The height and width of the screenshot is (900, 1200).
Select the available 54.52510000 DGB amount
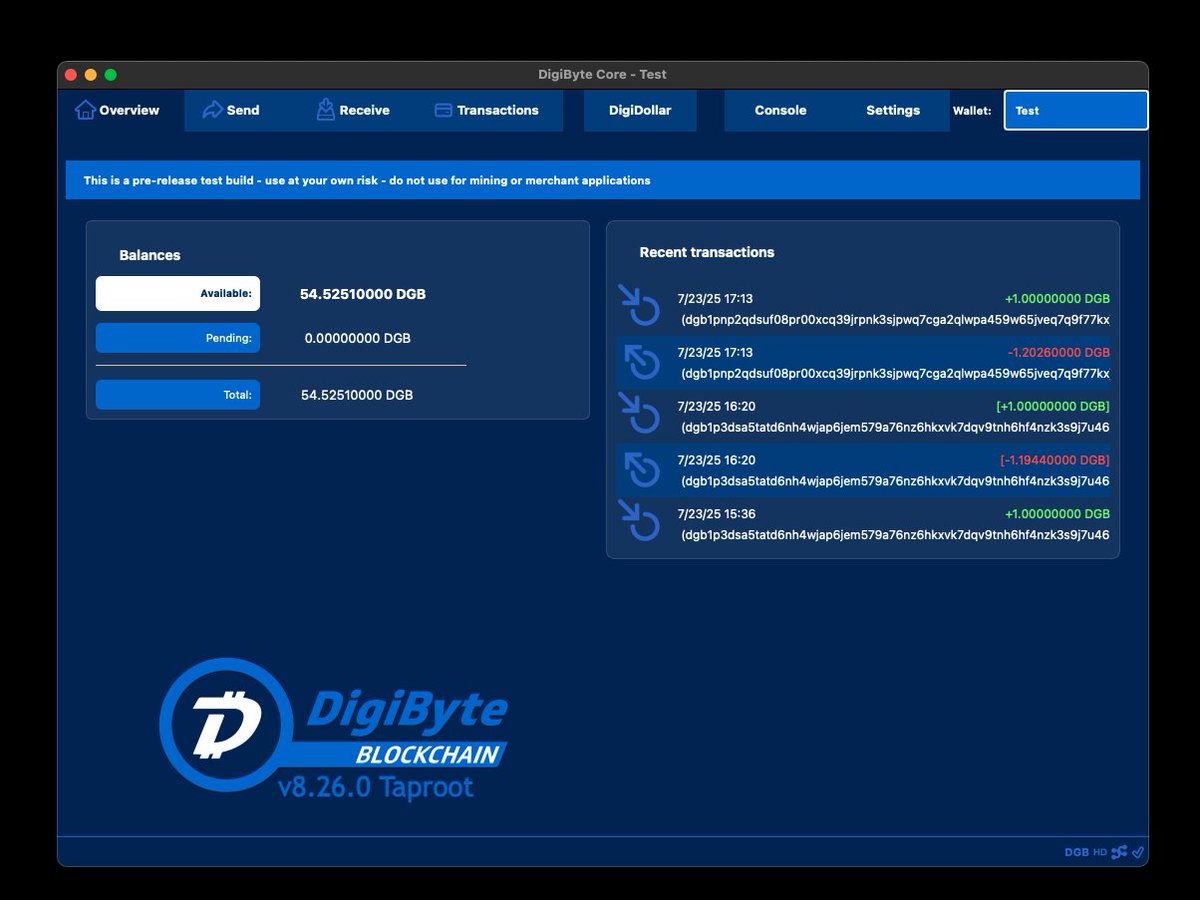coord(363,294)
